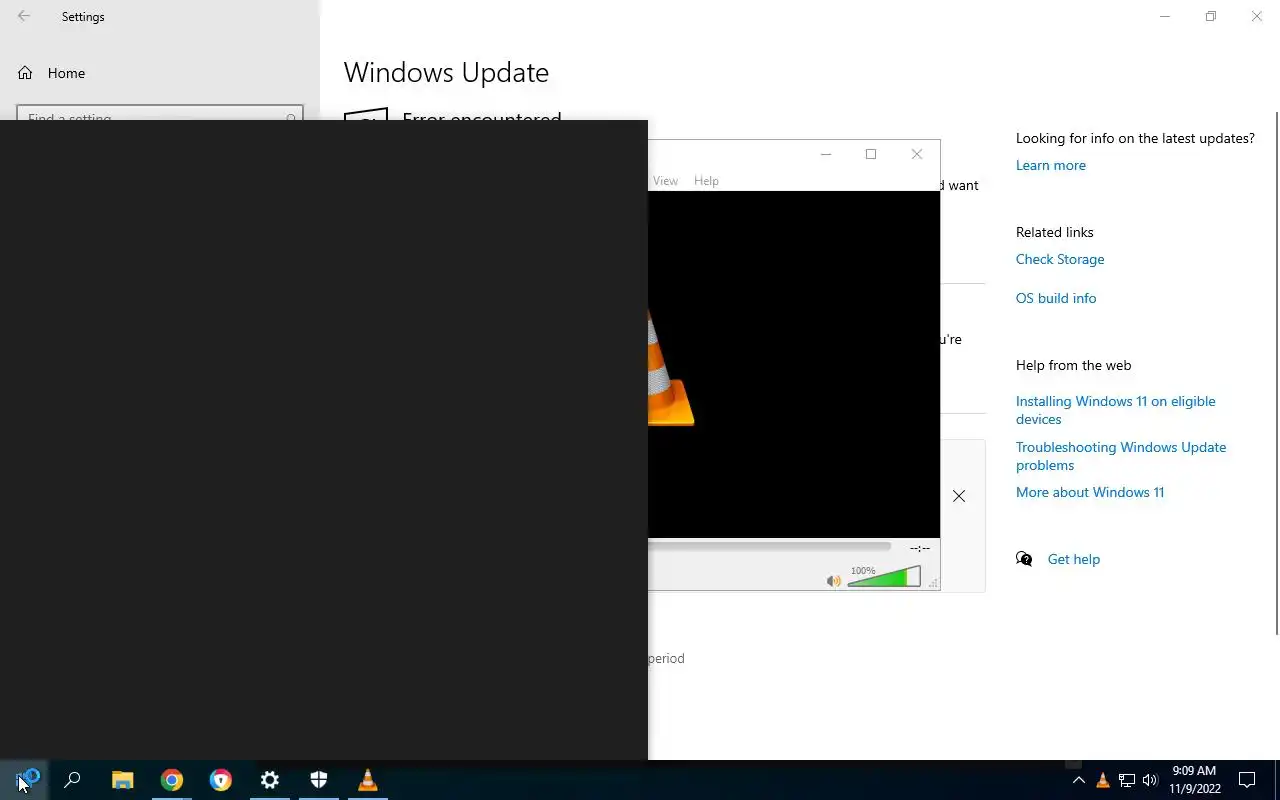
Task: Open taskbar search magnifier
Action: pos(72,780)
